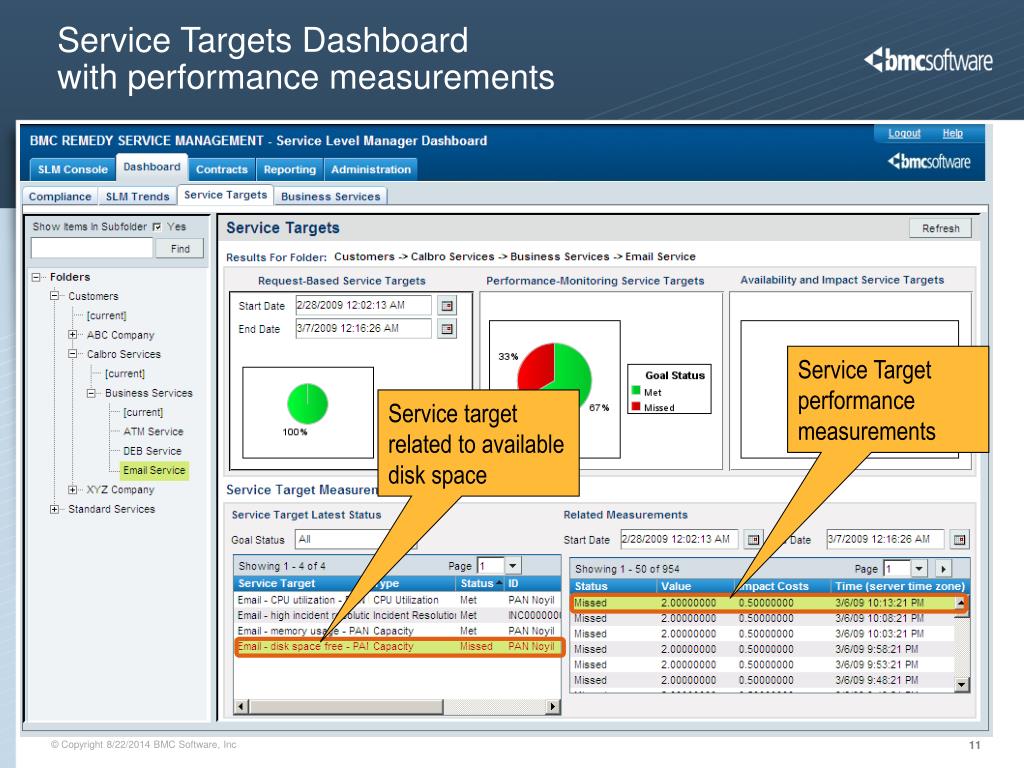Sort by Time (server time zone) column
The width and height of the screenshot is (1024, 768).
pyautogui.click(x=900, y=586)
